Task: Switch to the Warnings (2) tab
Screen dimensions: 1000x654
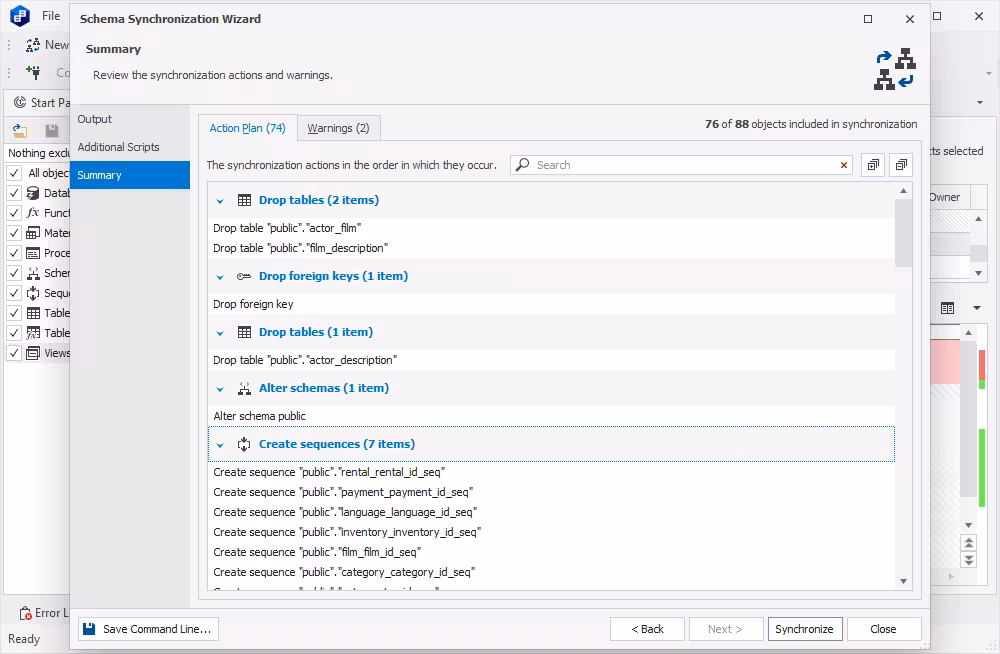Action: [x=339, y=128]
